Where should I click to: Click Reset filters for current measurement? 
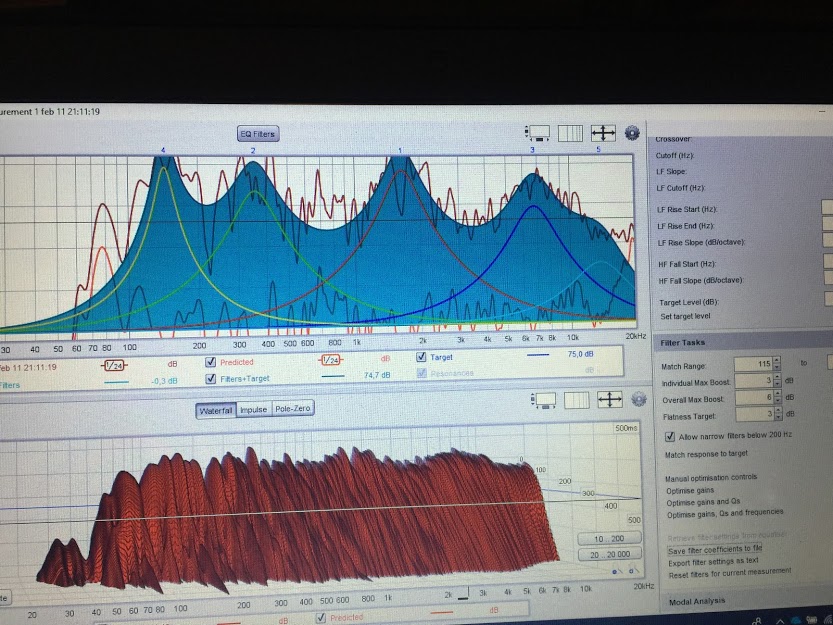coord(730,574)
